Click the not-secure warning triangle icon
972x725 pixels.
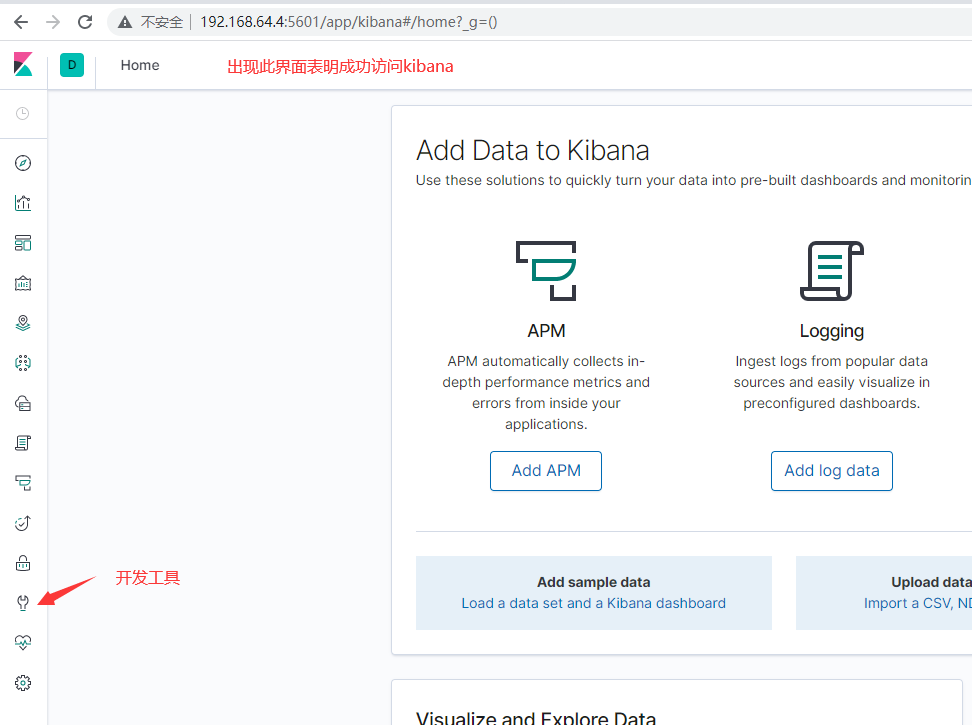tap(125, 22)
